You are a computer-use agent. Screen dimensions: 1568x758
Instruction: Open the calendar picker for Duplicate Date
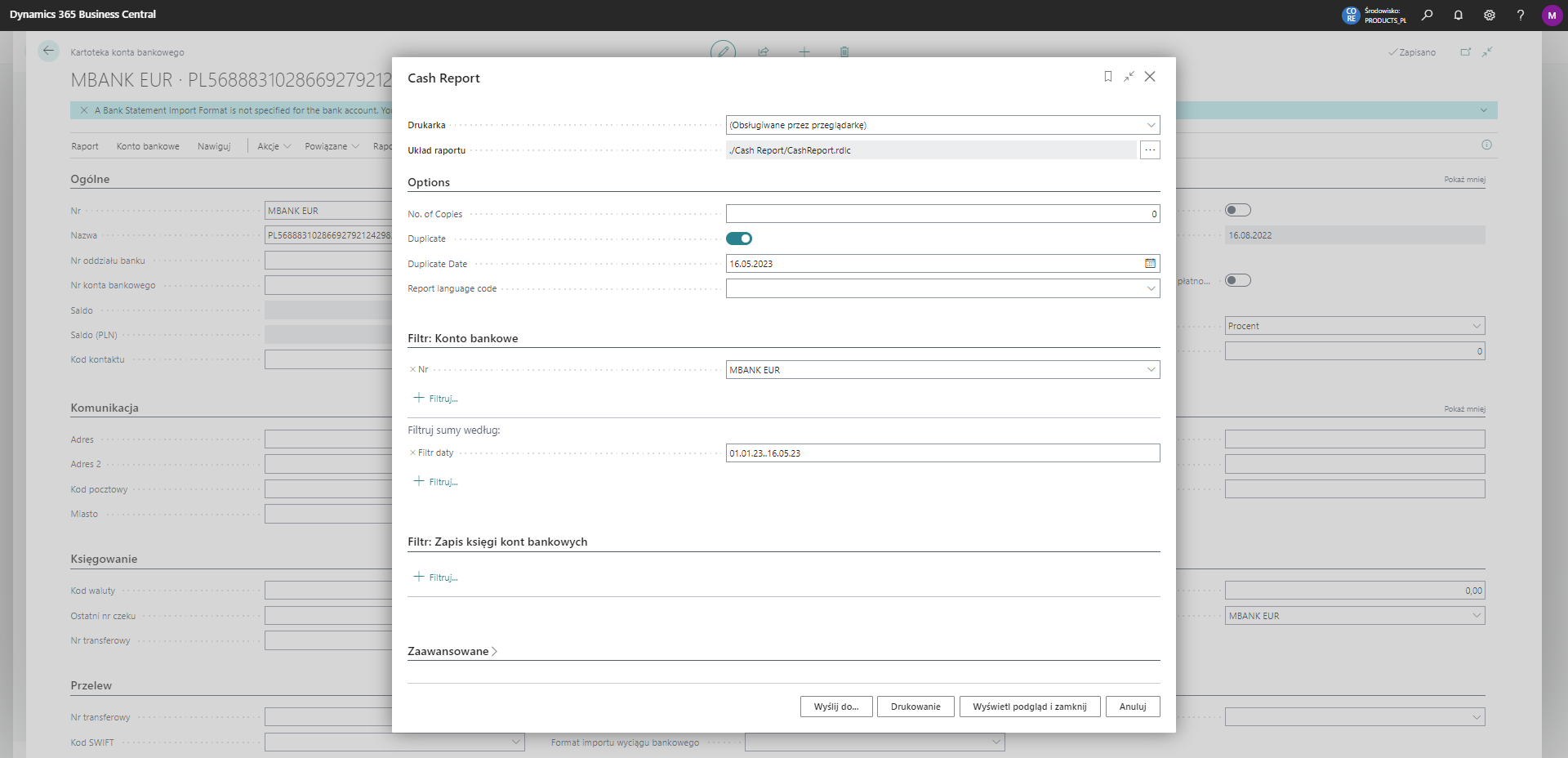tap(1150, 264)
